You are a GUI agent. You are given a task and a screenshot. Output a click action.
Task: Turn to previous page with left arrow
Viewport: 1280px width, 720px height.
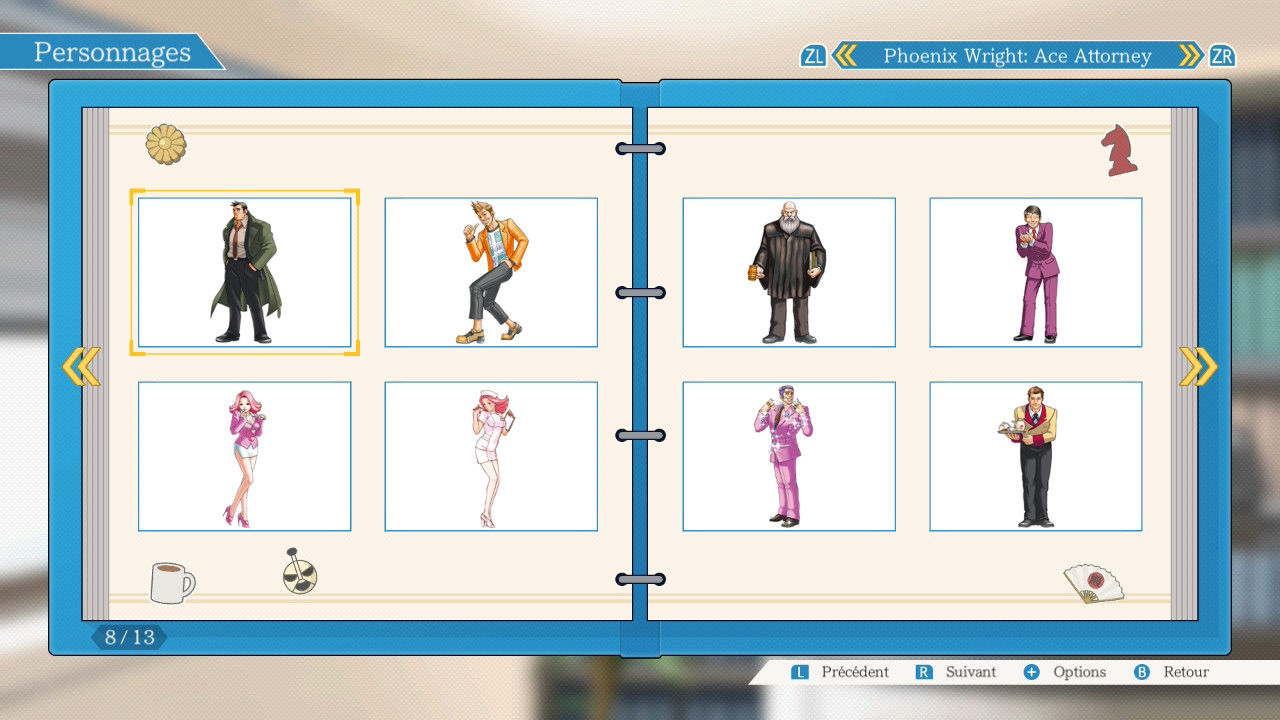click(x=81, y=367)
